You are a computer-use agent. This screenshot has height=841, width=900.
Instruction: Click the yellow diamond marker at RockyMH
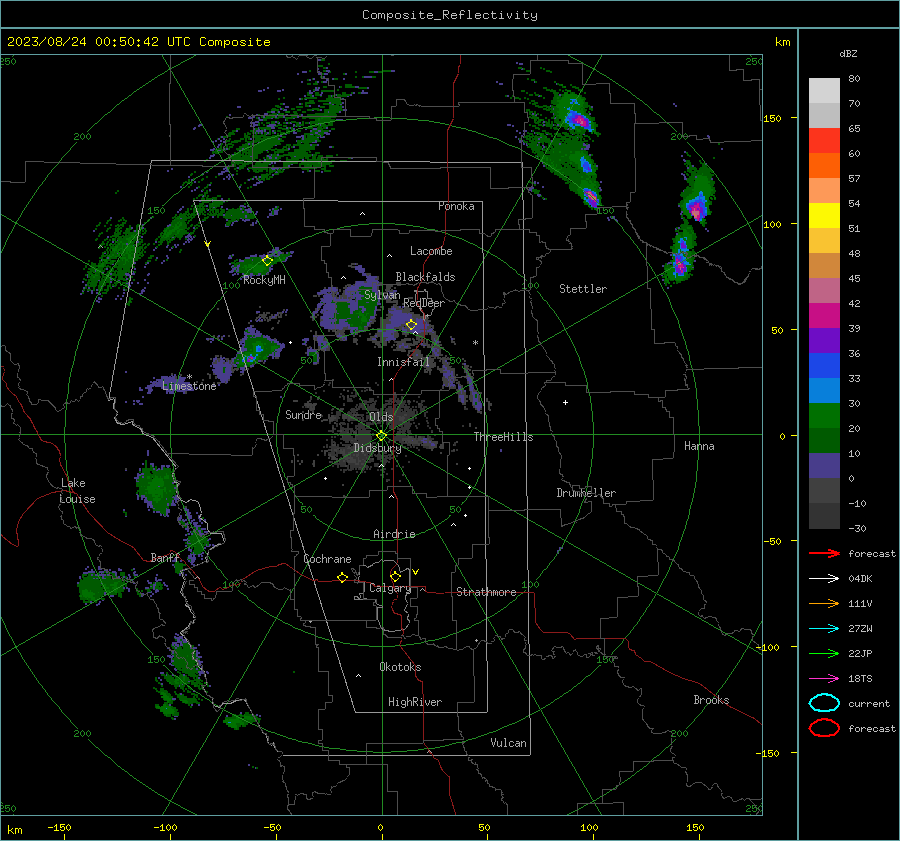(x=267, y=261)
